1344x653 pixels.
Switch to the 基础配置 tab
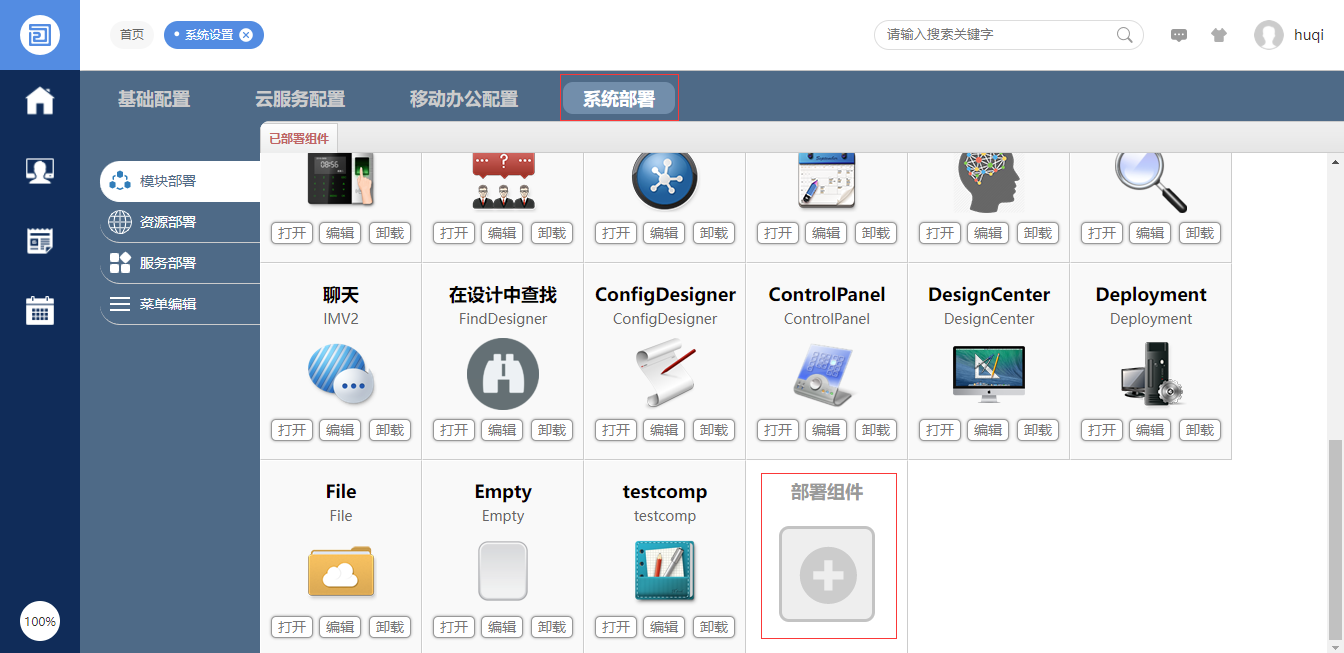(154, 99)
